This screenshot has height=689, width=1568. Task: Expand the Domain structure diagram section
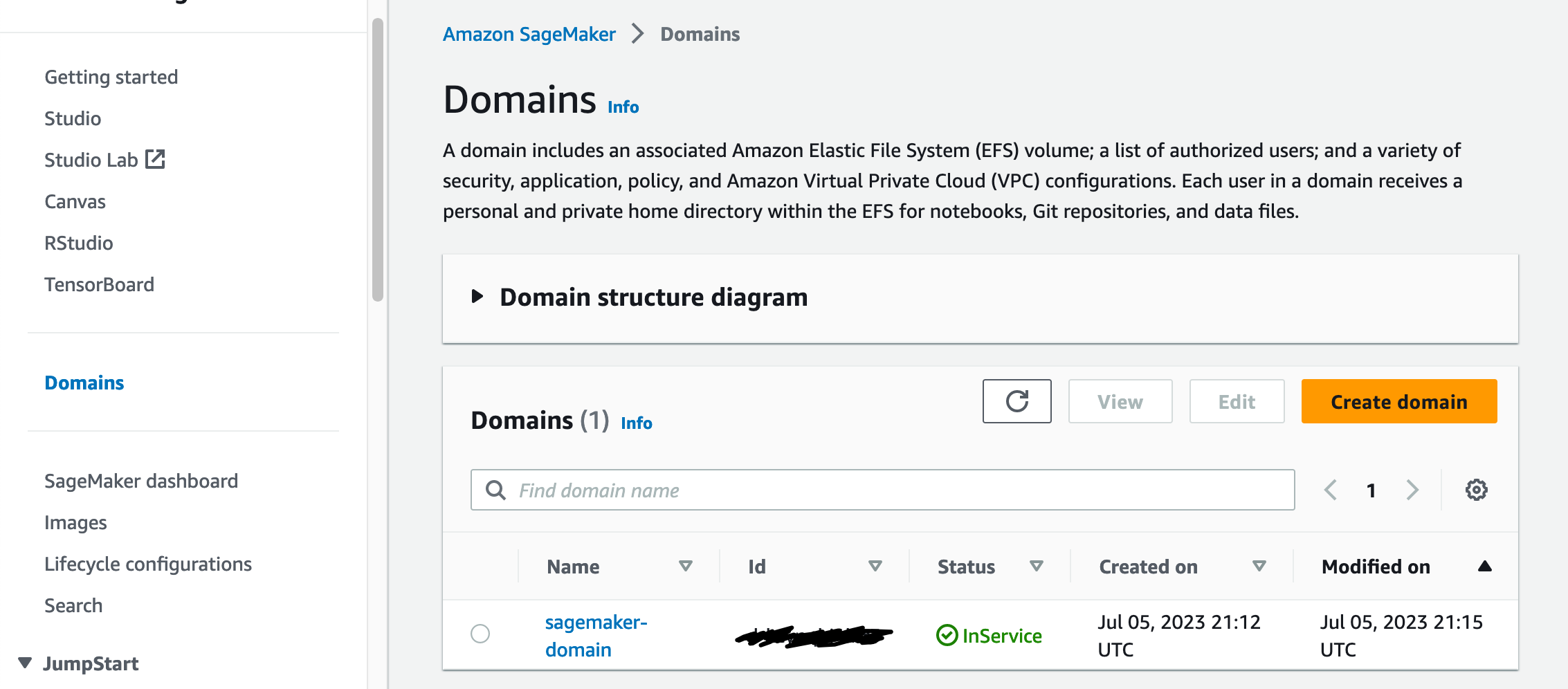pyautogui.click(x=477, y=297)
